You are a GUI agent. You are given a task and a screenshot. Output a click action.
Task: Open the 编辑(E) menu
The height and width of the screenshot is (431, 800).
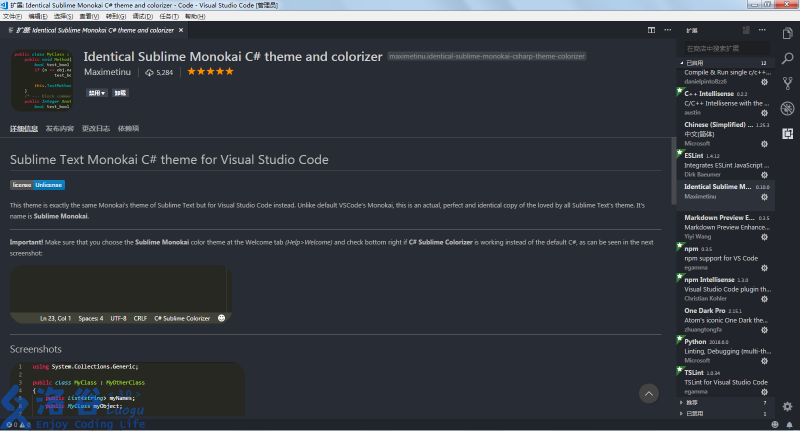pyautogui.click(x=38, y=16)
